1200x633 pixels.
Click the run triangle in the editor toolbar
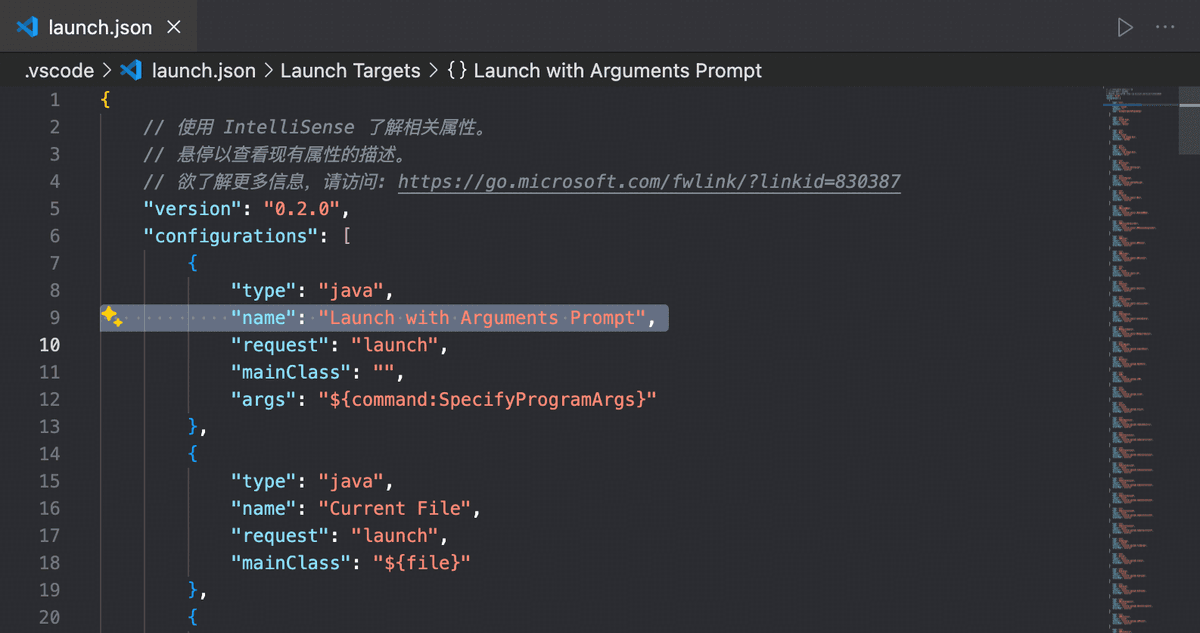pos(1124,27)
